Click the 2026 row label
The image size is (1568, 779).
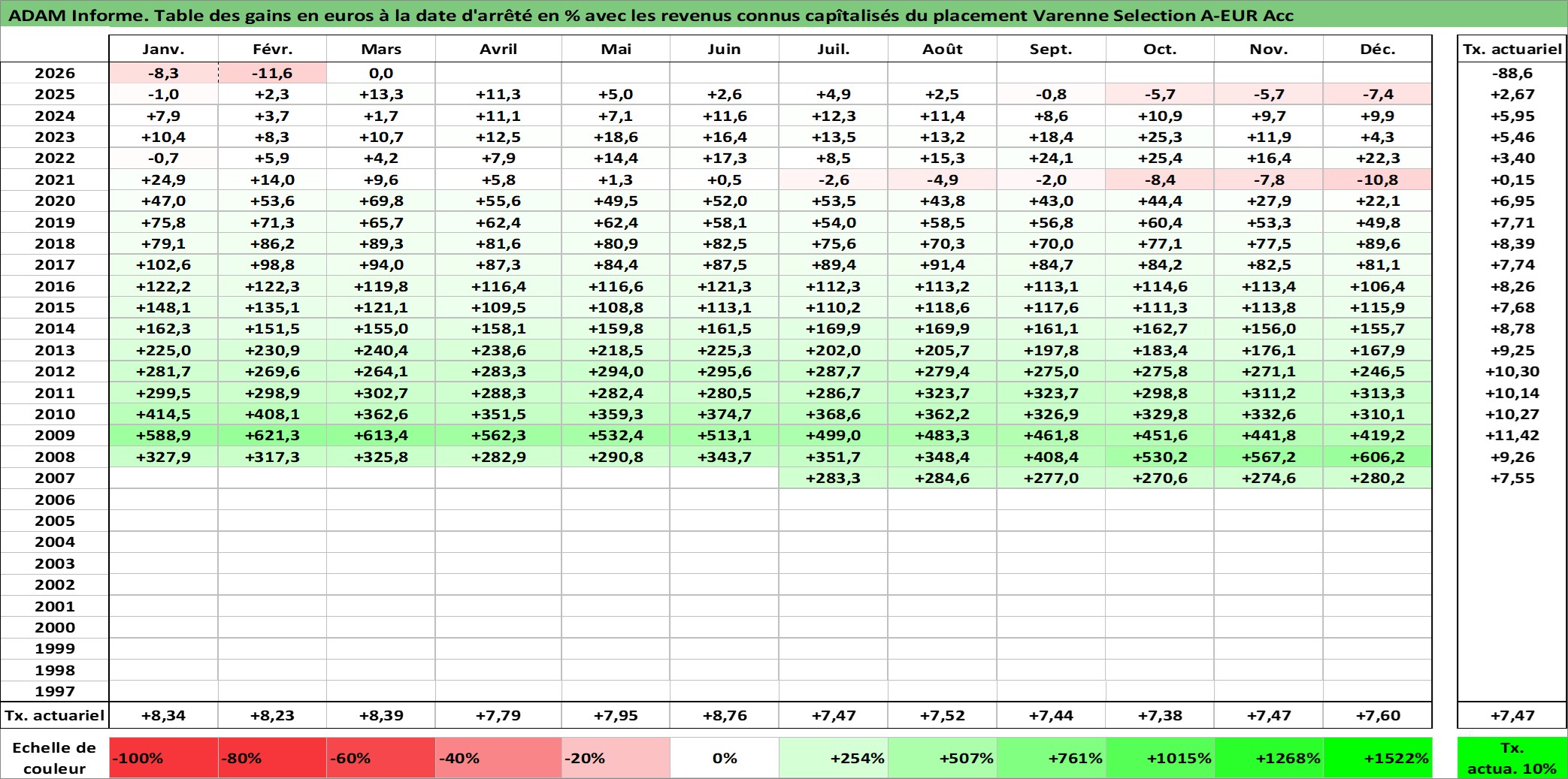coord(55,73)
